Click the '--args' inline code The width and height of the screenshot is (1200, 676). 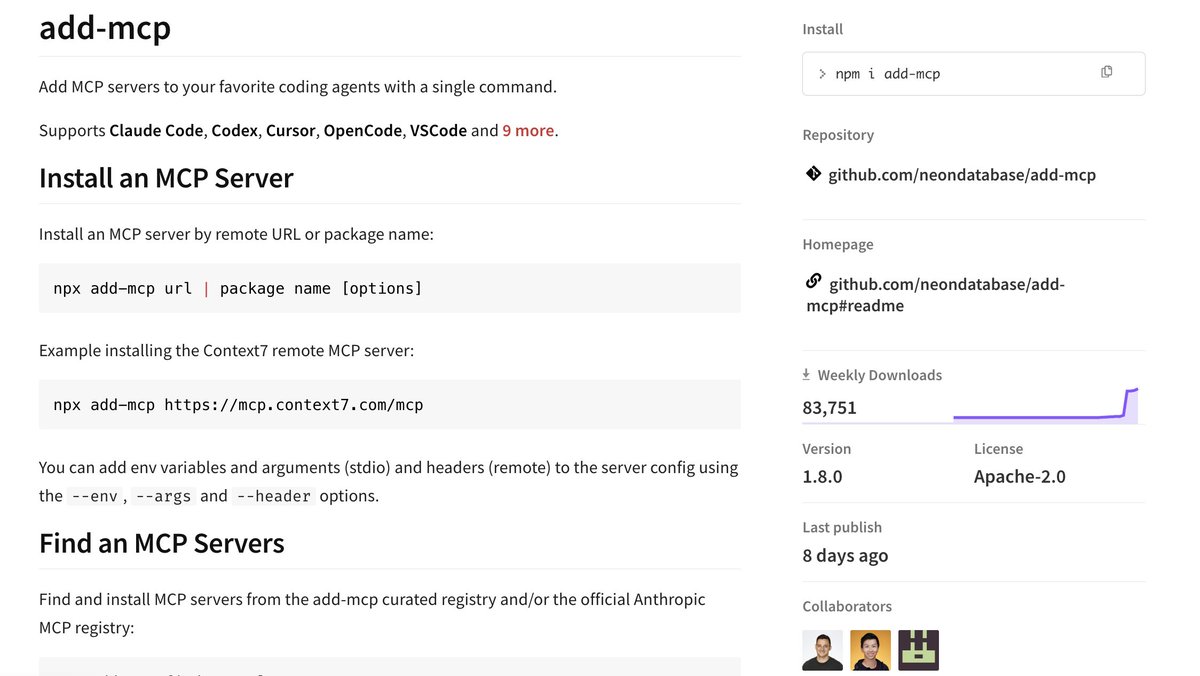tap(162, 496)
